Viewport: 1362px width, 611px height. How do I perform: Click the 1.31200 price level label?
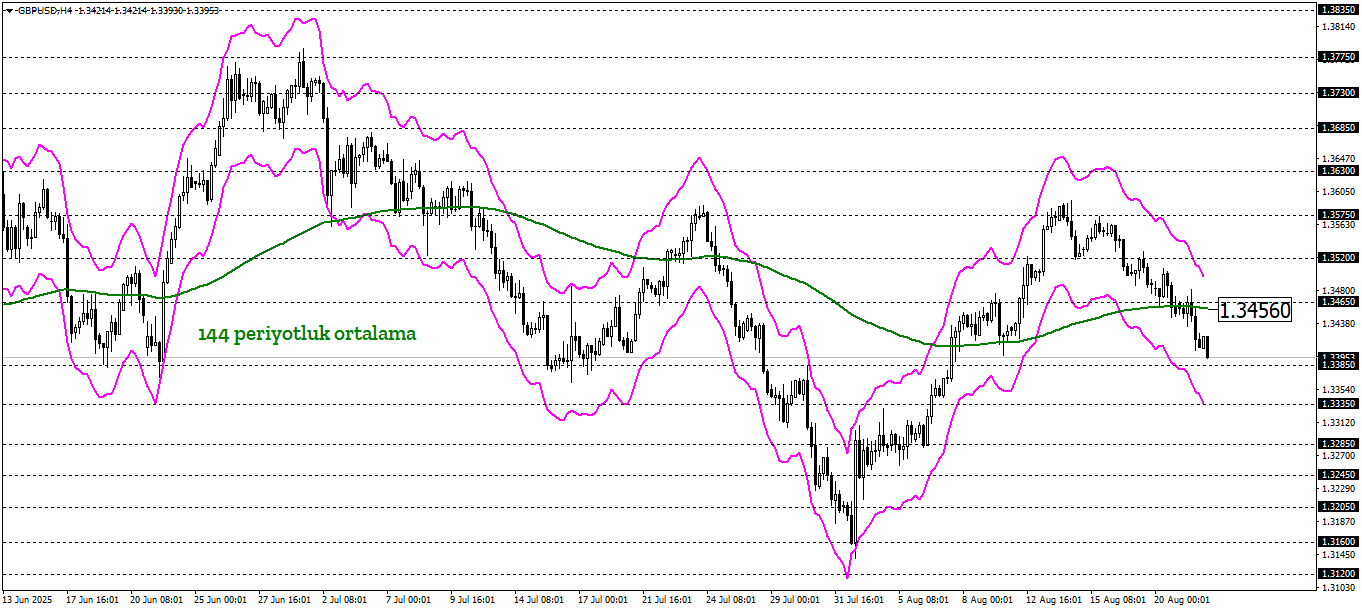1338,574
